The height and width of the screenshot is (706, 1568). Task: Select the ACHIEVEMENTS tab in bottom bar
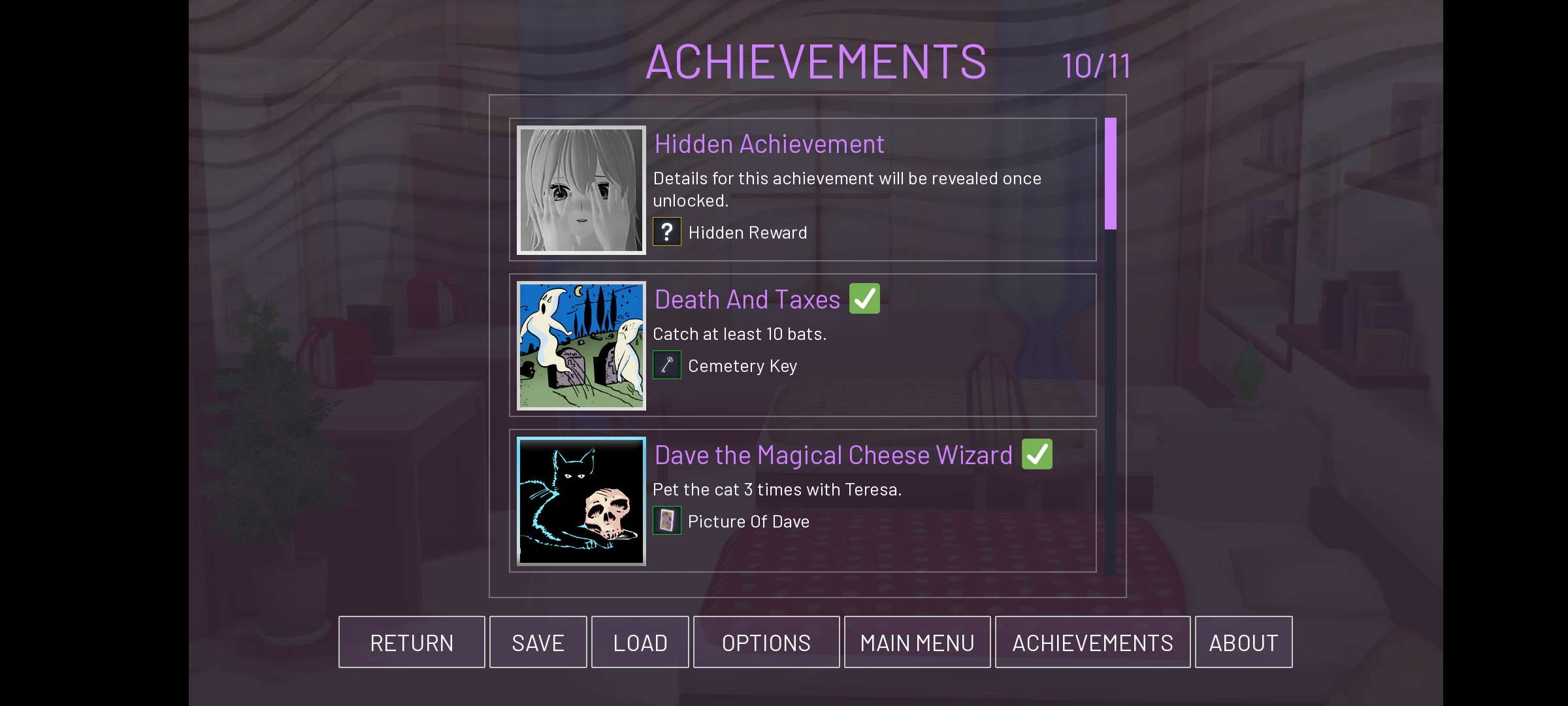(x=1093, y=642)
